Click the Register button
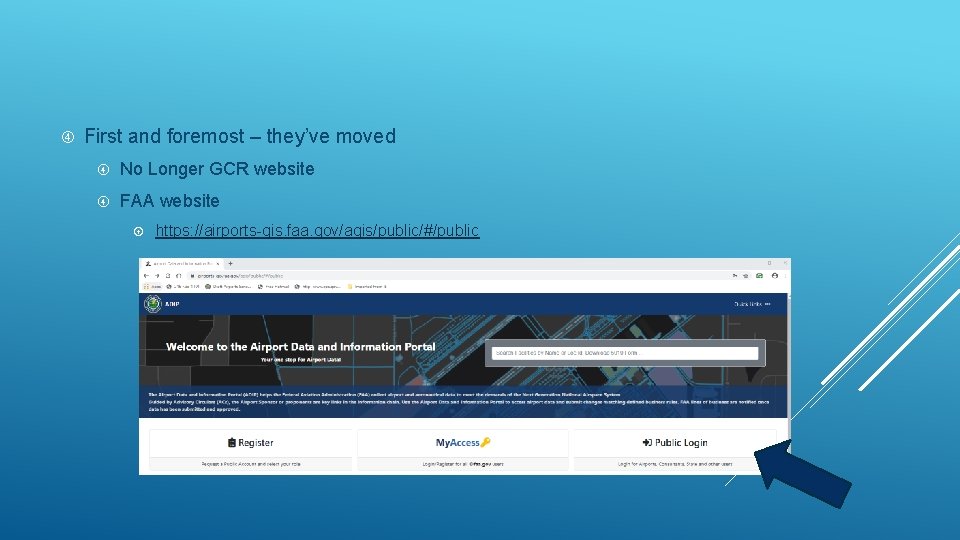The width and height of the screenshot is (960, 540). pos(250,443)
